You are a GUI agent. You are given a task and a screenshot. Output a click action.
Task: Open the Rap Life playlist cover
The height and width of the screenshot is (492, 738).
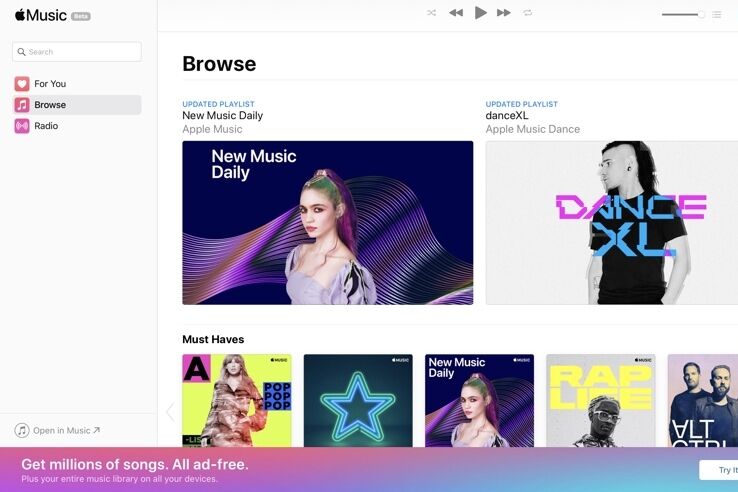(x=601, y=401)
